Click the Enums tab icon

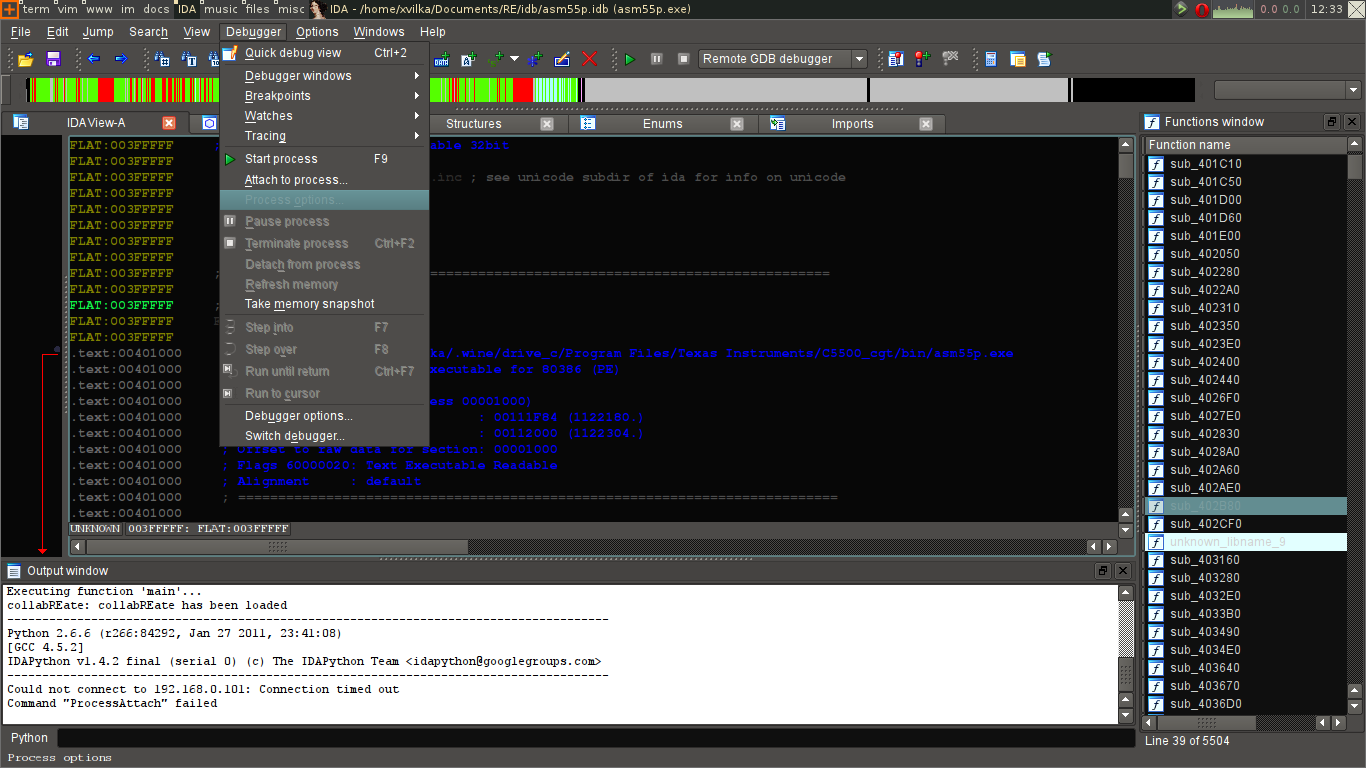coord(588,124)
